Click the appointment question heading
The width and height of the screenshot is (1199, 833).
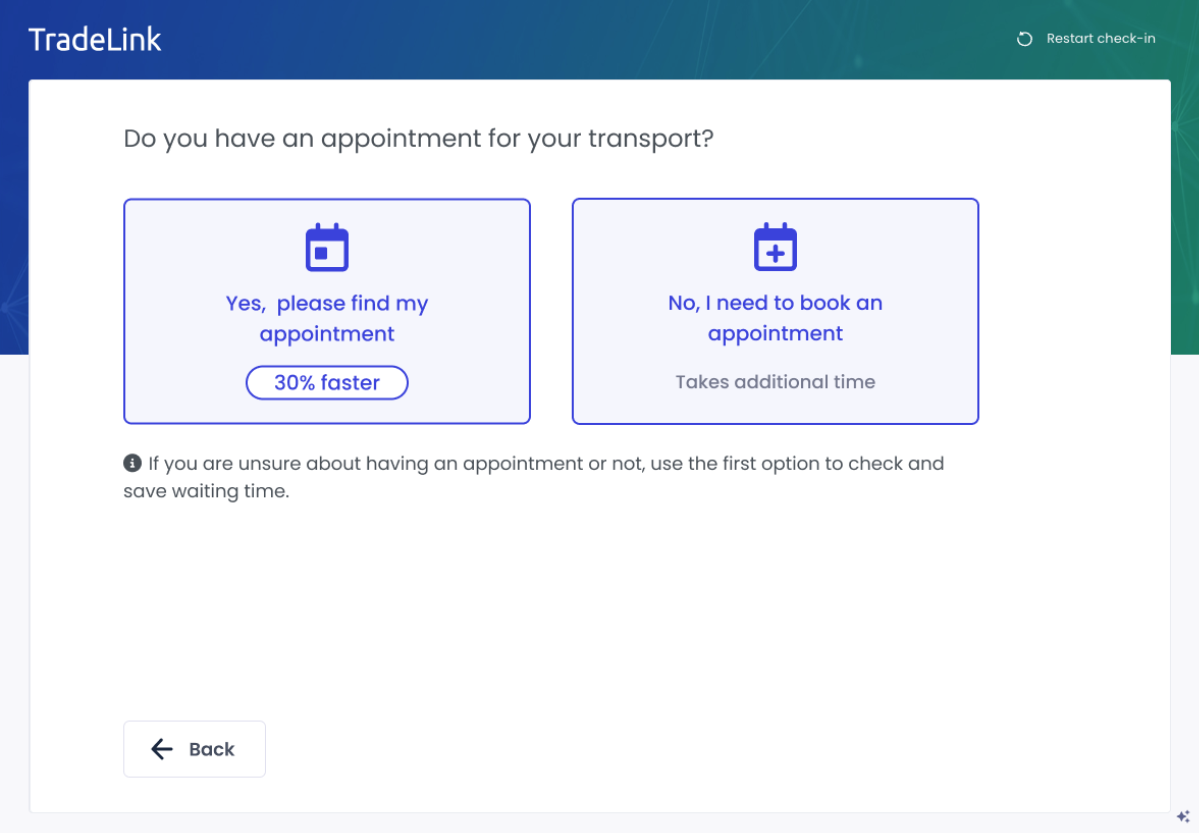[x=418, y=138]
